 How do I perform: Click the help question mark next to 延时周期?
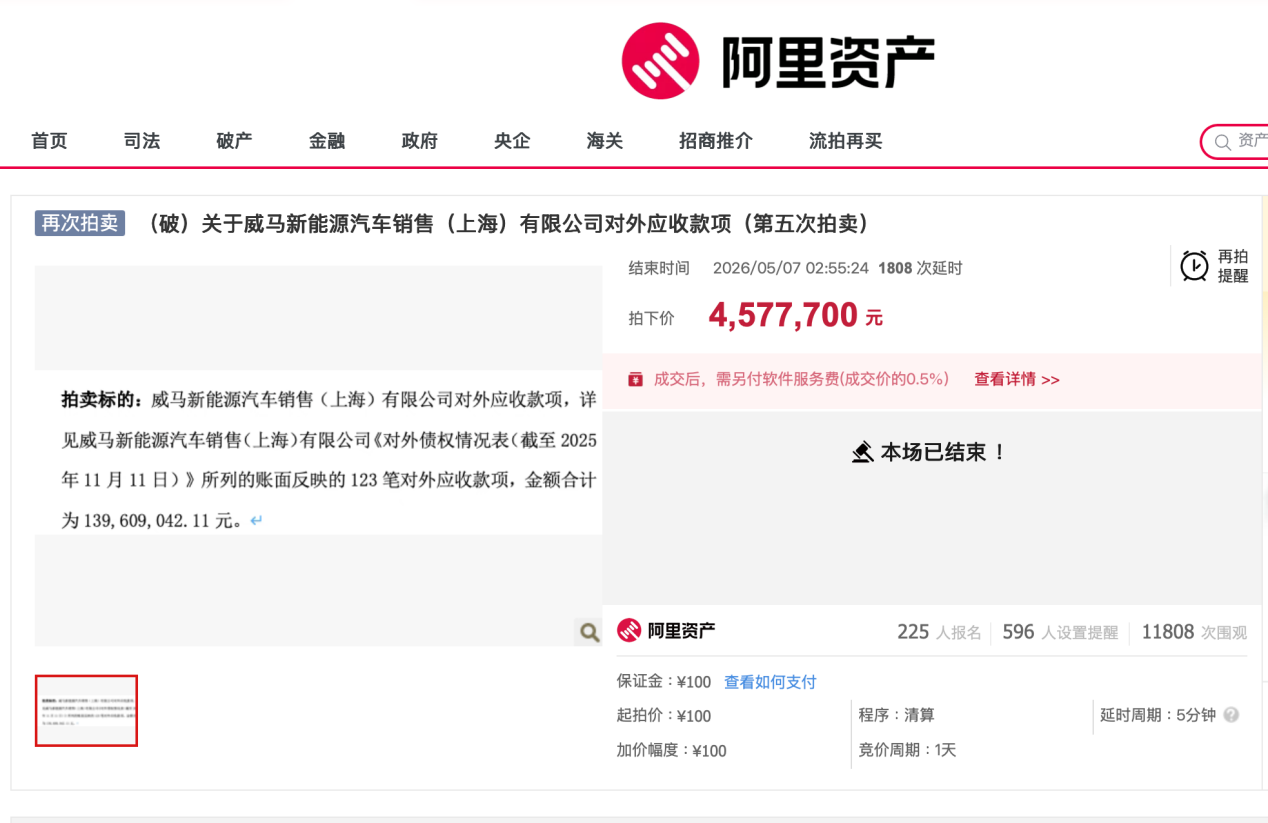tap(1231, 715)
